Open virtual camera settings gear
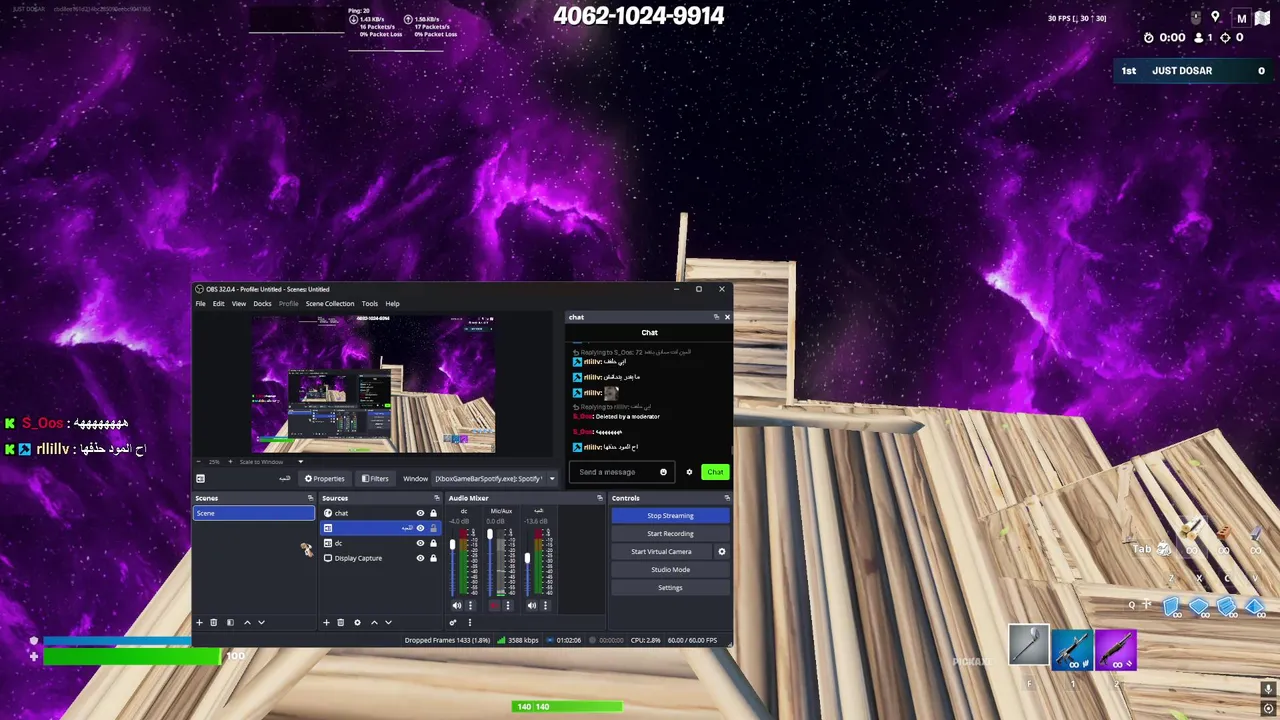The height and width of the screenshot is (720, 1280). pos(722,552)
